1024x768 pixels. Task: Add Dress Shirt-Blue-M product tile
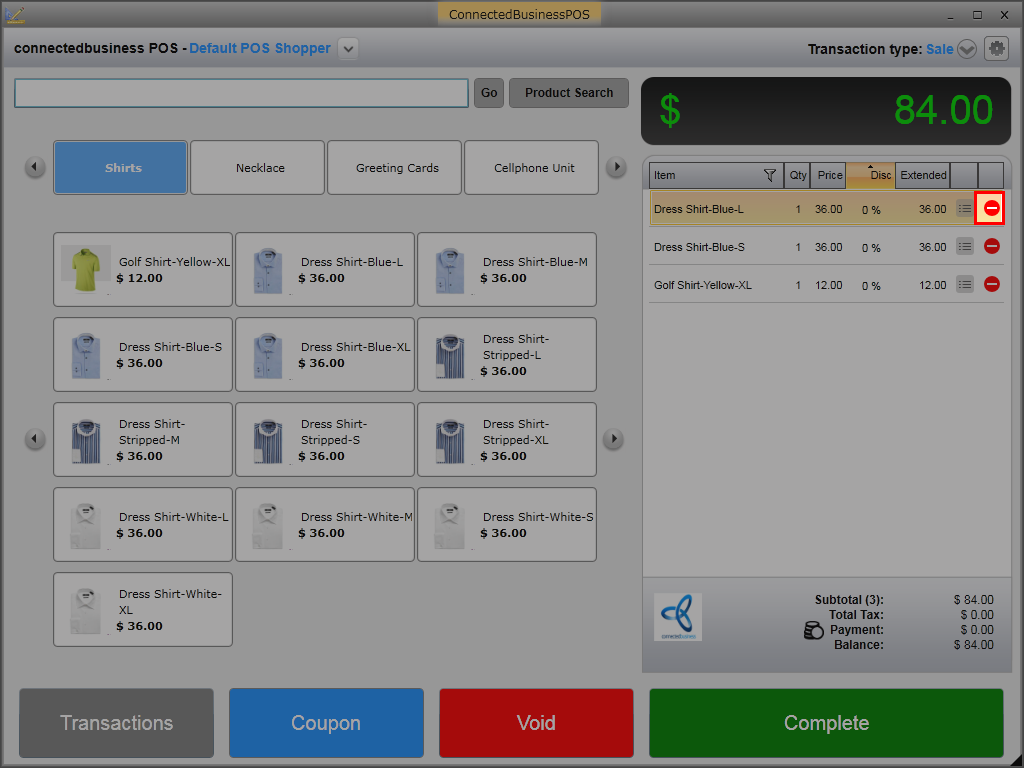(507, 270)
